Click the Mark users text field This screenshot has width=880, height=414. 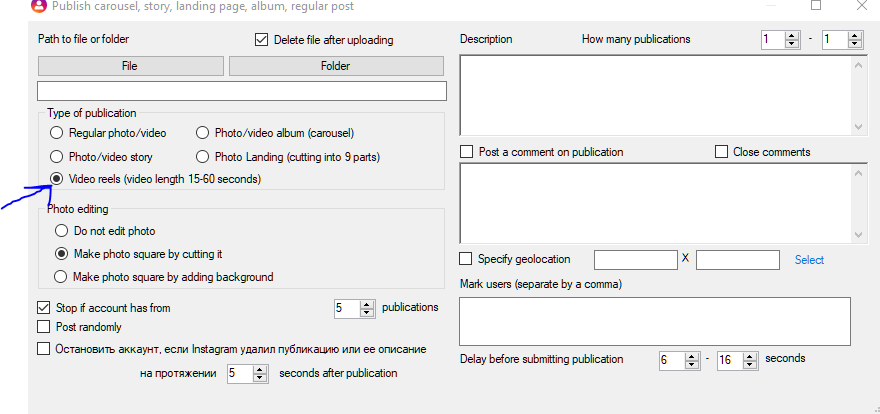tap(654, 321)
